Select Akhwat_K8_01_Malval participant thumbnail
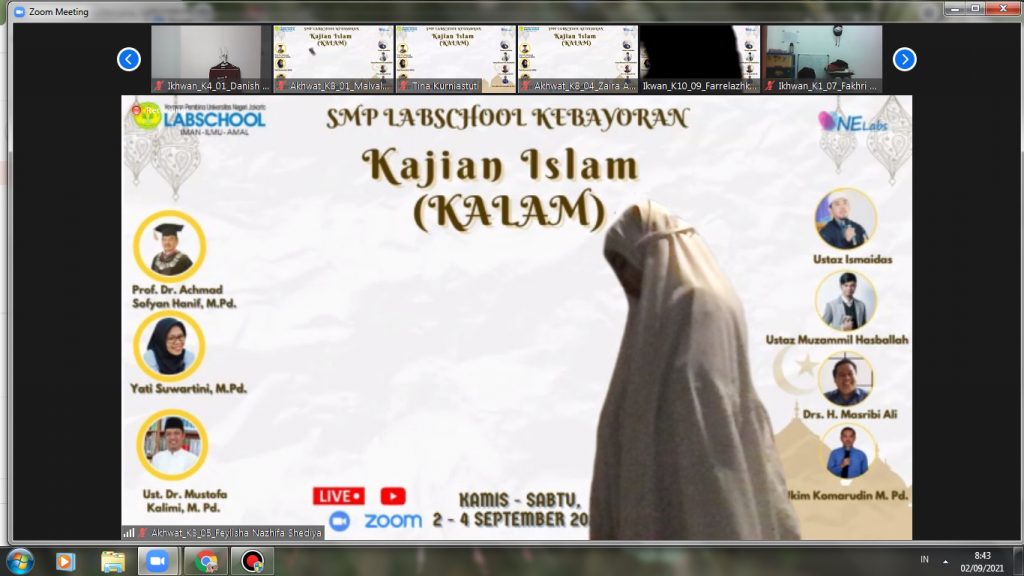 333,58
